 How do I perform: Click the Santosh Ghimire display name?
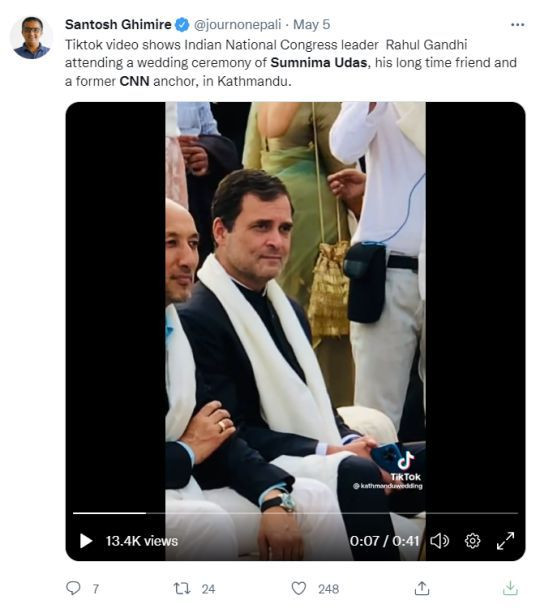point(118,24)
